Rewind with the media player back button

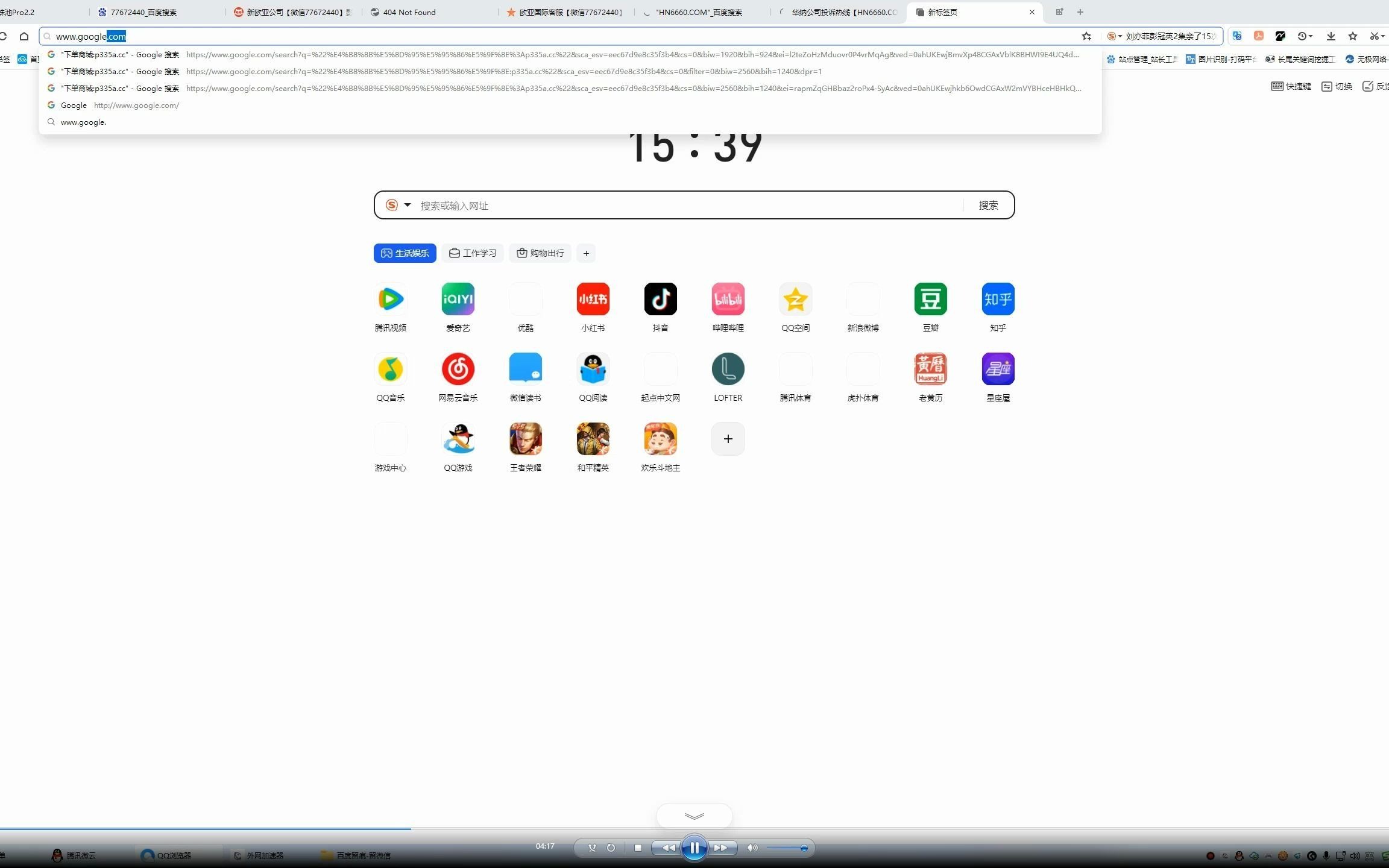(668, 848)
